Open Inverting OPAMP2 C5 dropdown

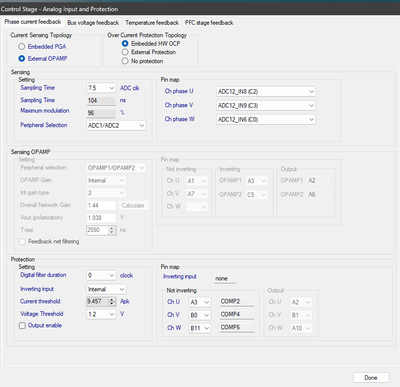[257, 195]
